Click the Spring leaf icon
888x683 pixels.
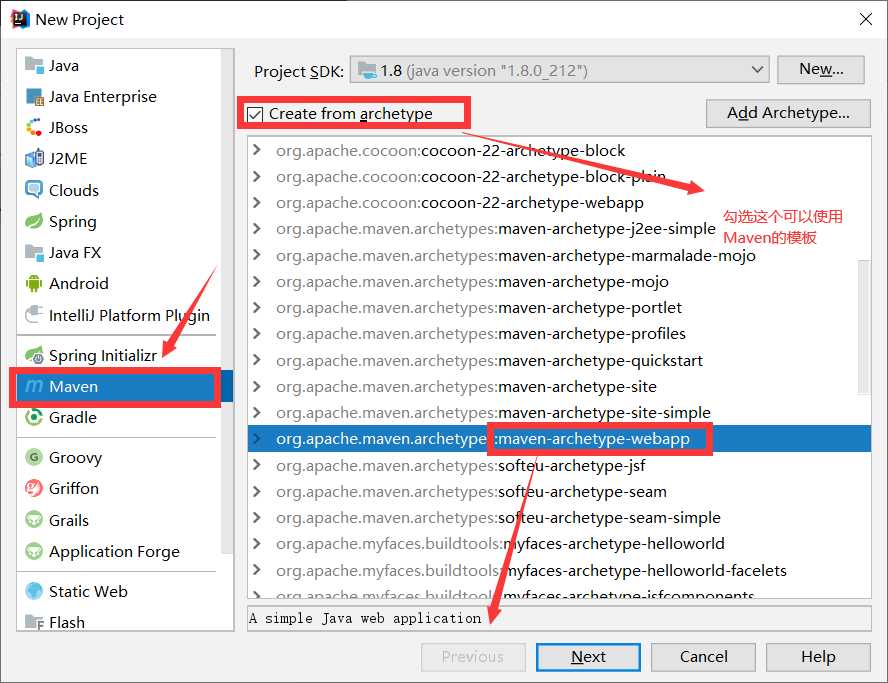tap(34, 221)
